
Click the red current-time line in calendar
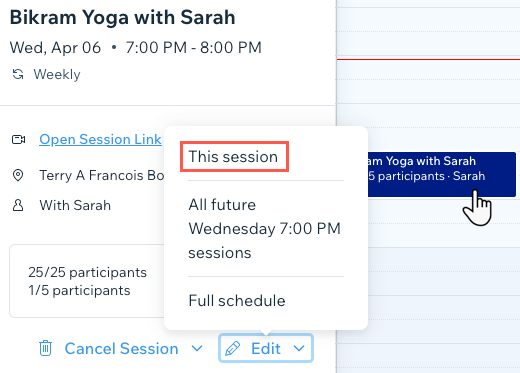pos(428,59)
